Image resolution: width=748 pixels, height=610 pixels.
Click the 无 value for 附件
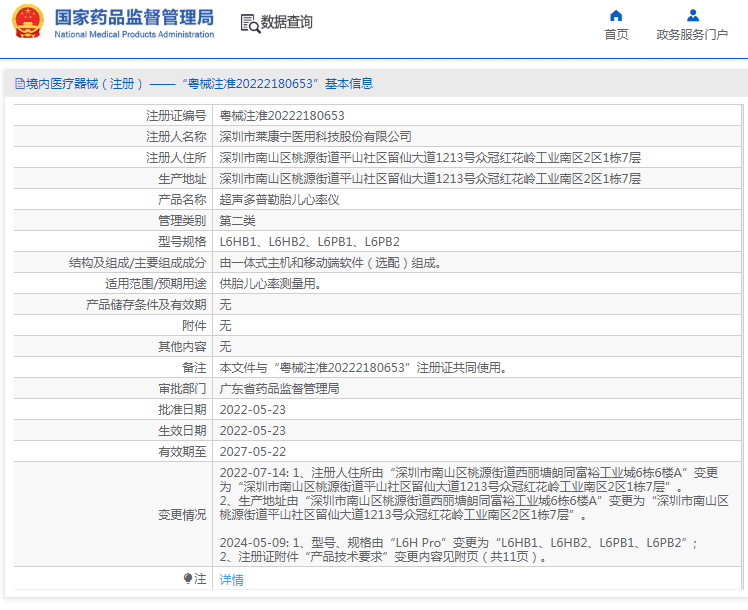click(225, 326)
